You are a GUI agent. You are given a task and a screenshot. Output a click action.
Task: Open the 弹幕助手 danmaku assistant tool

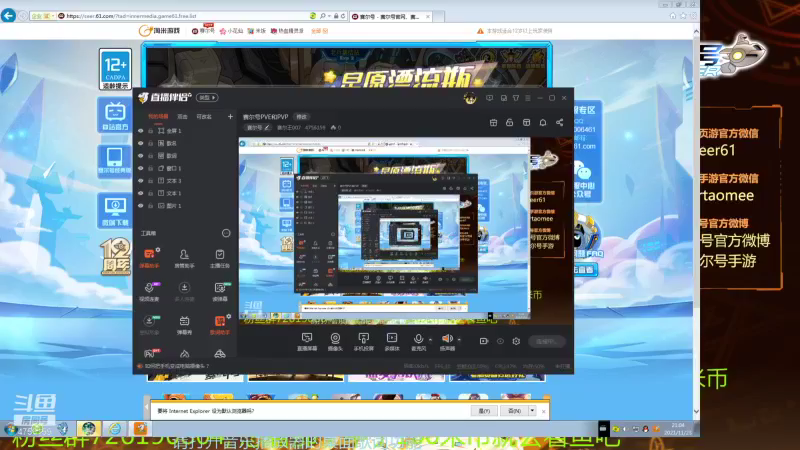pyautogui.click(x=149, y=258)
